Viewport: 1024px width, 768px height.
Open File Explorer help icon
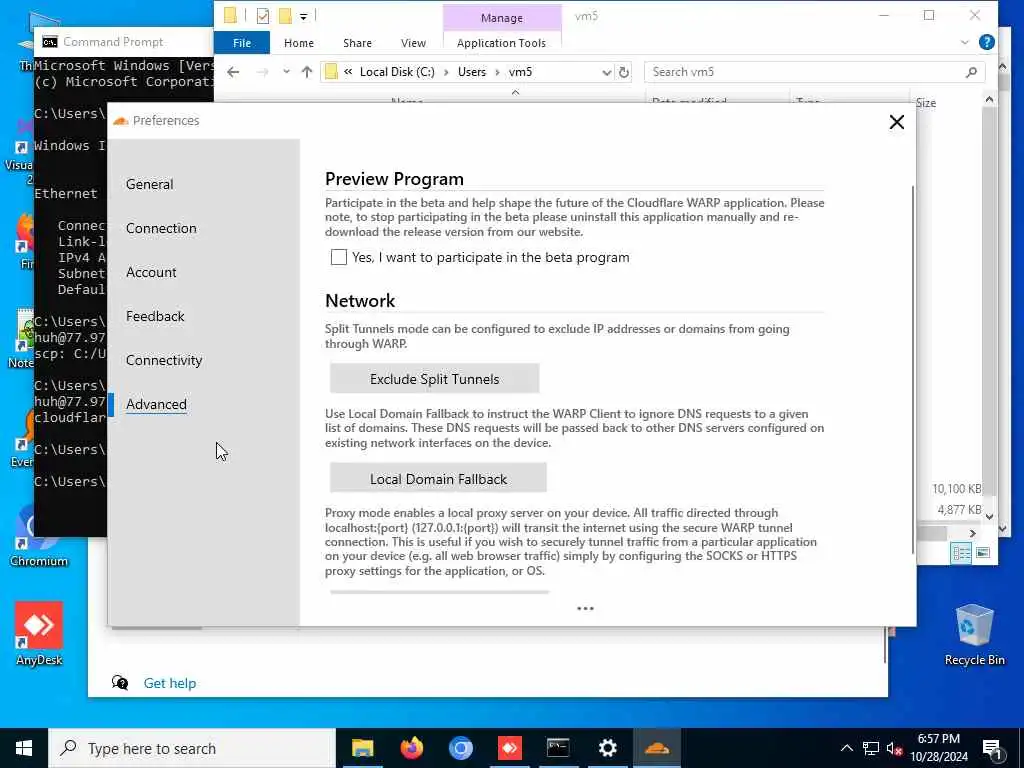coord(986,42)
